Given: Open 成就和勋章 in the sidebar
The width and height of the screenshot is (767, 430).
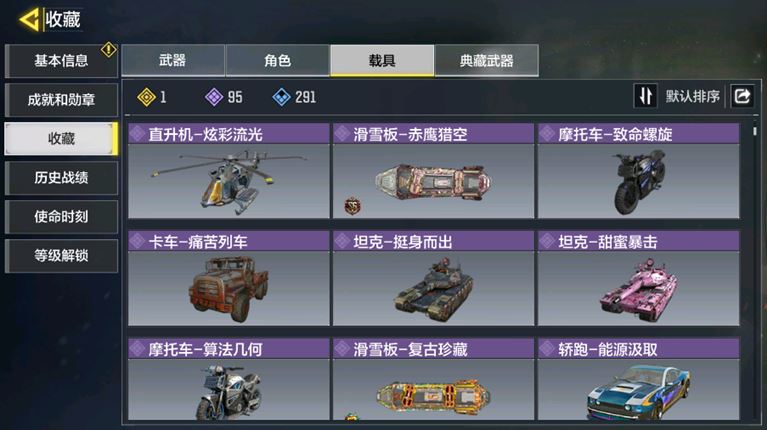Looking at the screenshot, I should [61, 100].
